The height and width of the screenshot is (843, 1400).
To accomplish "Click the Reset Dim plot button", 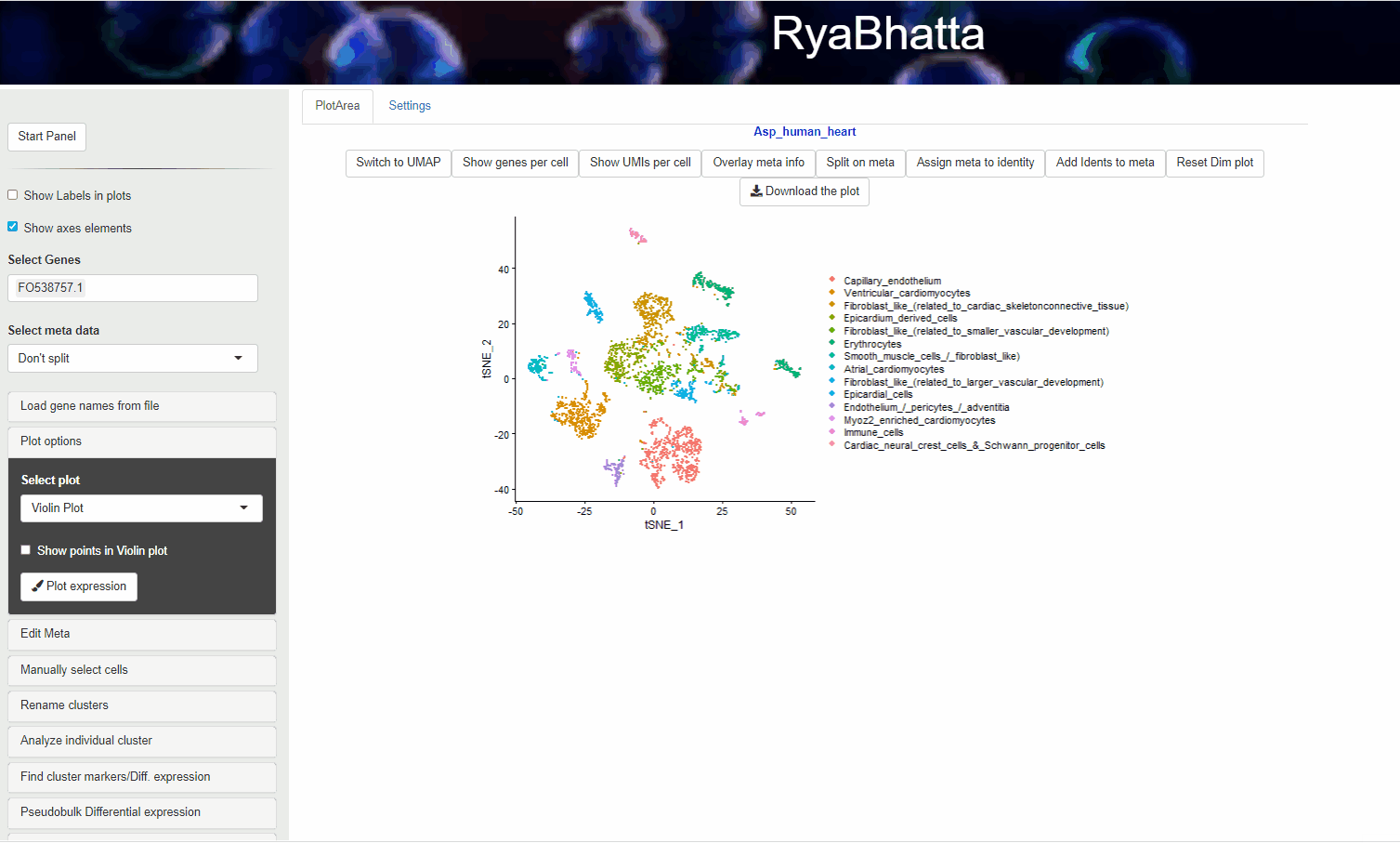I will (x=1214, y=163).
